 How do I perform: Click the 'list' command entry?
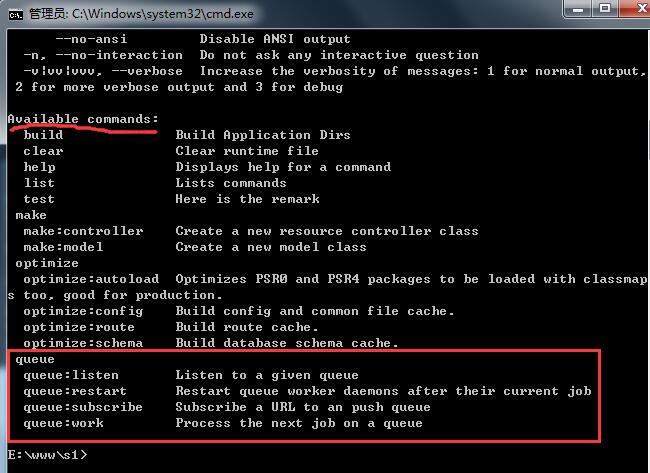coord(39,183)
